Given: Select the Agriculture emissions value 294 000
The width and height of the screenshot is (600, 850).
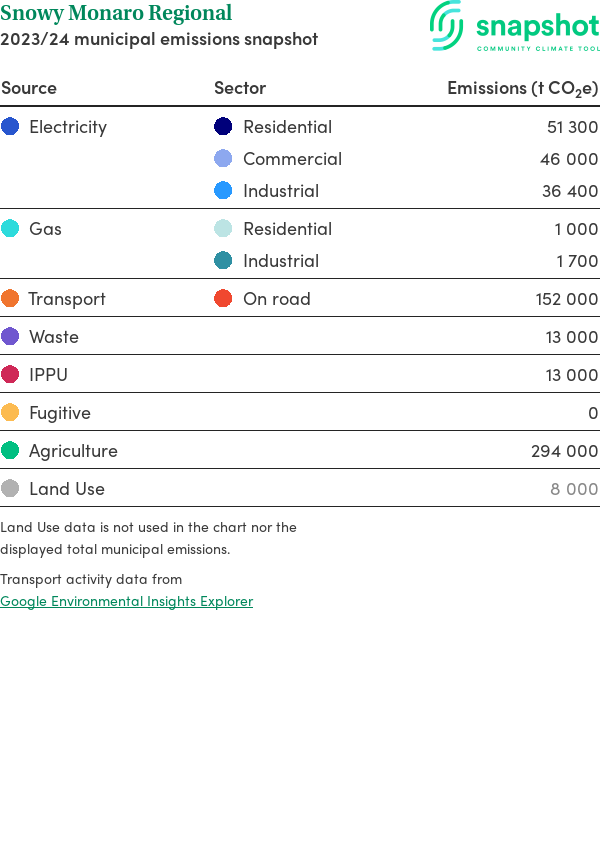Looking at the screenshot, I should pos(564,451).
